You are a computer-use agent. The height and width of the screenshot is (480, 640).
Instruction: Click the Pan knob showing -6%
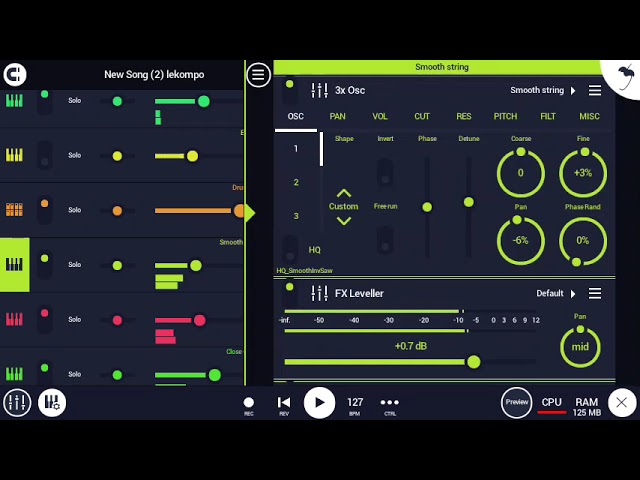click(x=521, y=241)
